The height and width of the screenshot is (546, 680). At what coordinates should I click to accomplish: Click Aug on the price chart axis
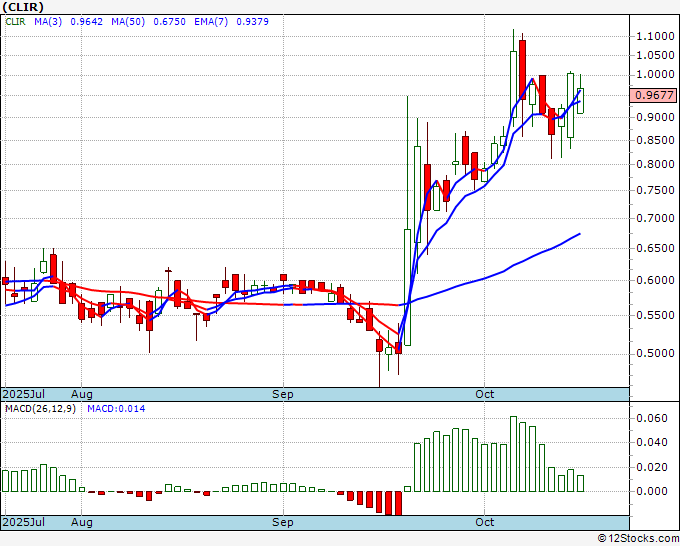82,394
